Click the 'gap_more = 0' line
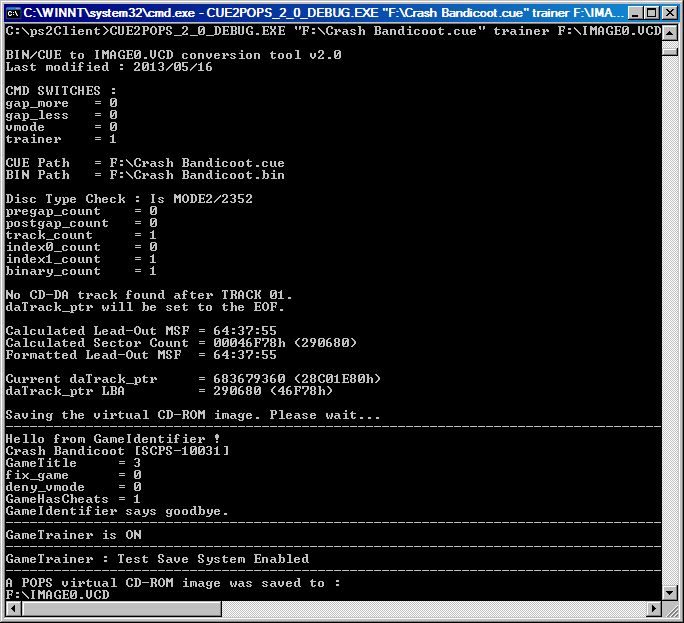 pyautogui.click(x=62, y=103)
